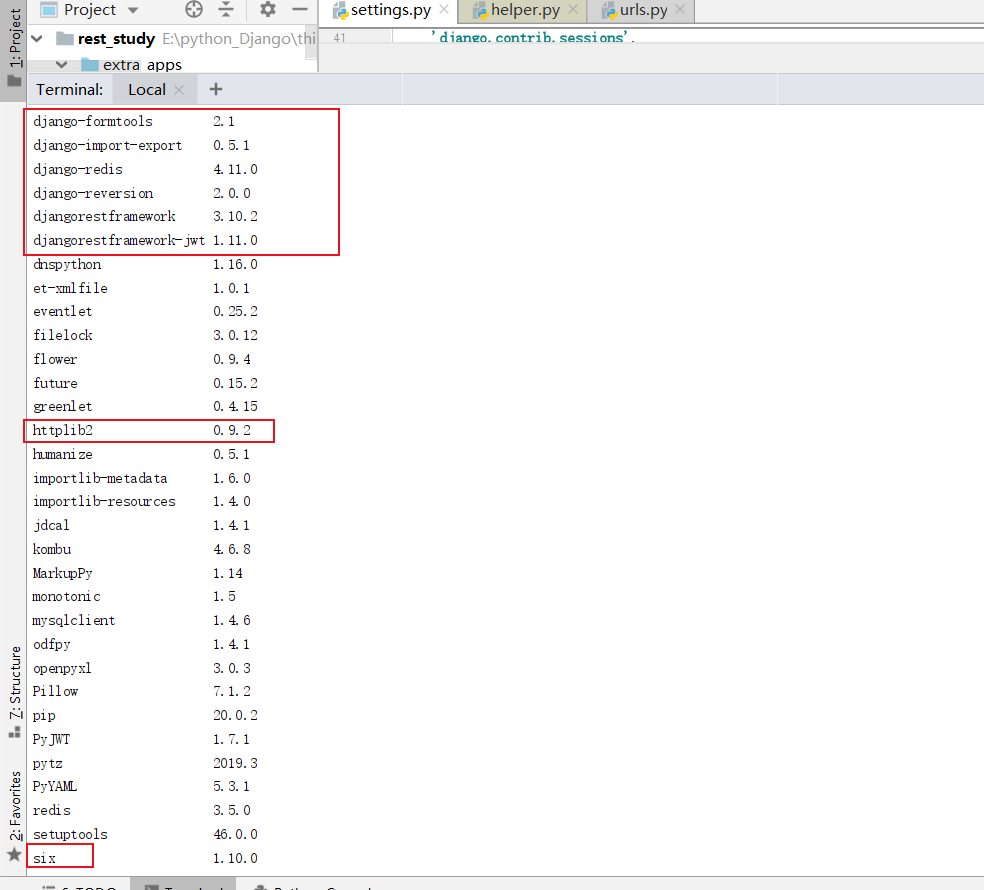Screen dimensions: 984x890
Task: Click the filelock package name
Action: [x=63, y=335]
